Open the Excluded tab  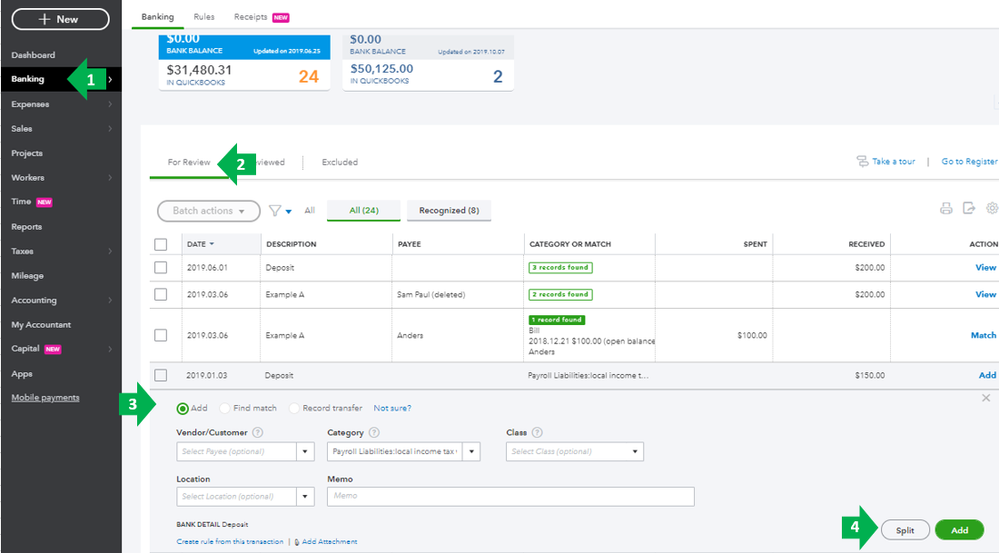pos(340,162)
